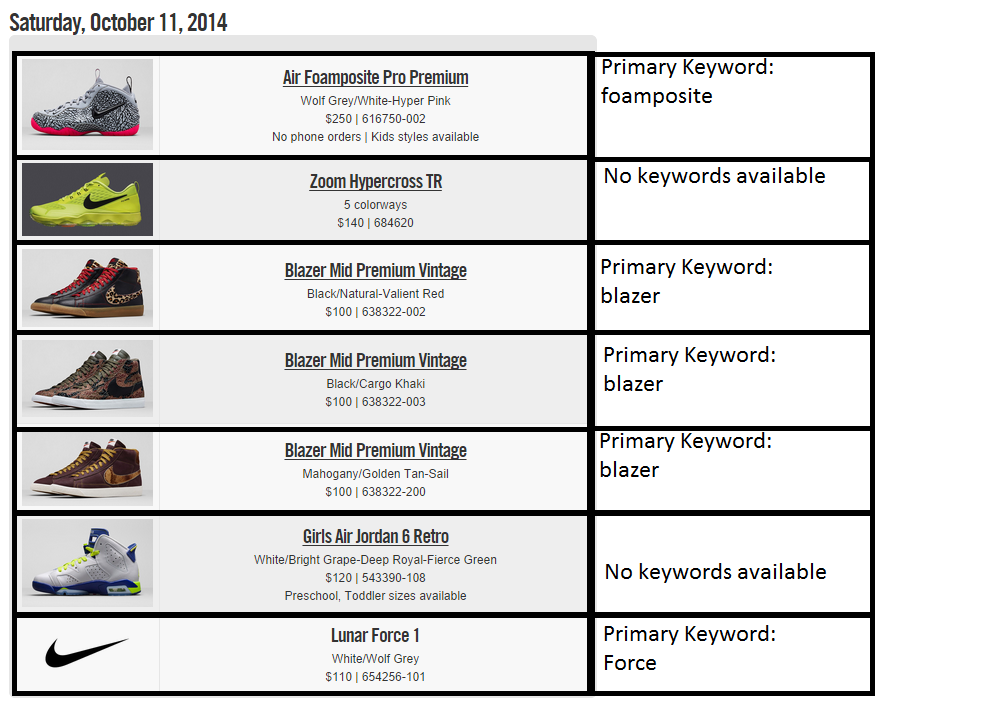Open the Zoom Hypercross TR link

(x=375, y=182)
